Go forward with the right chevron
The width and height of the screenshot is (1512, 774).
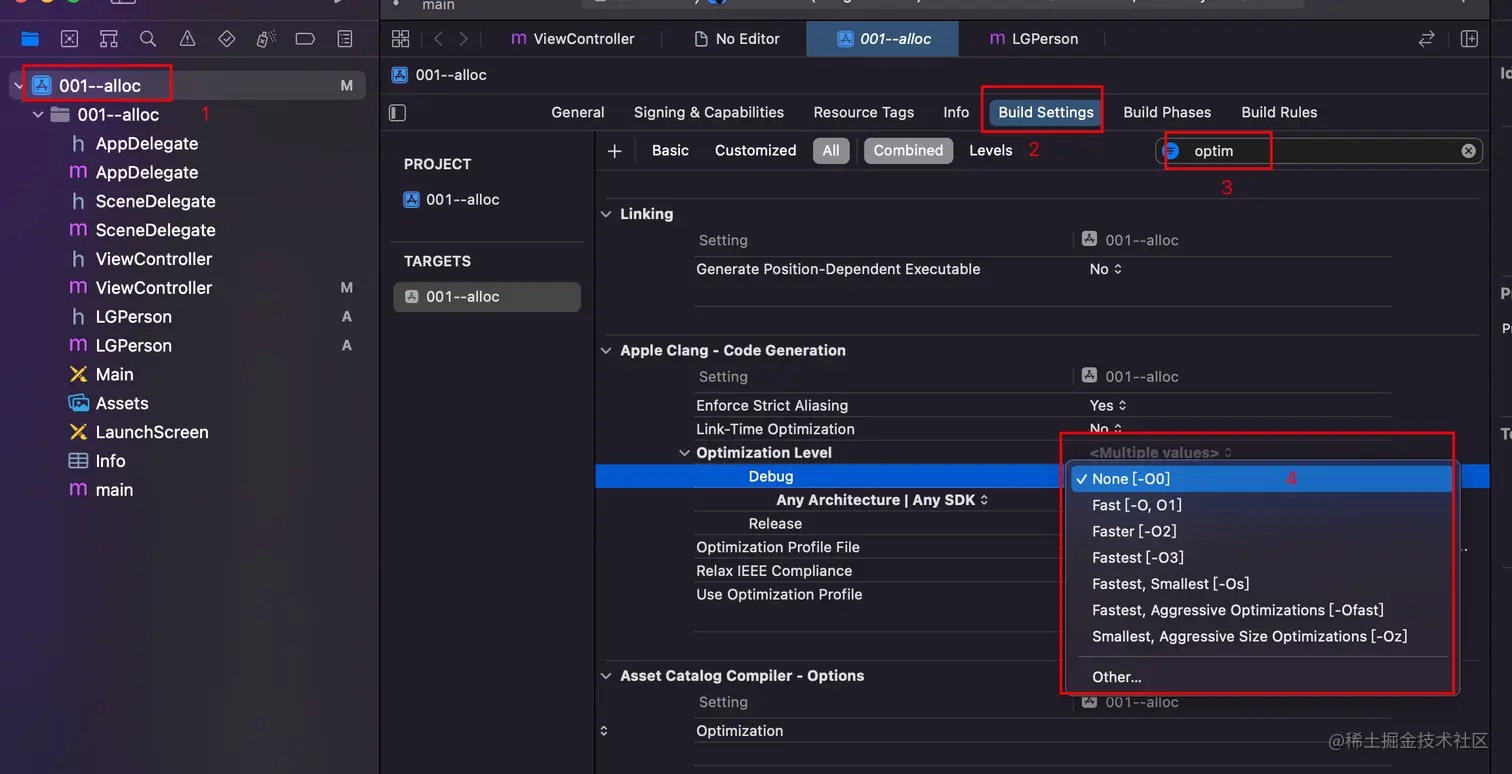coord(463,39)
